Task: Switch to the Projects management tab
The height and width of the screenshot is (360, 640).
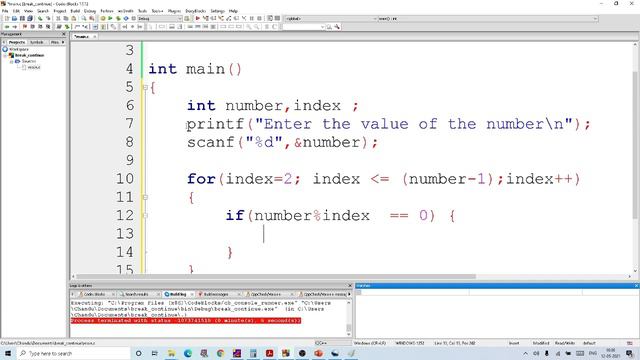Action: (x=16, y=42)
